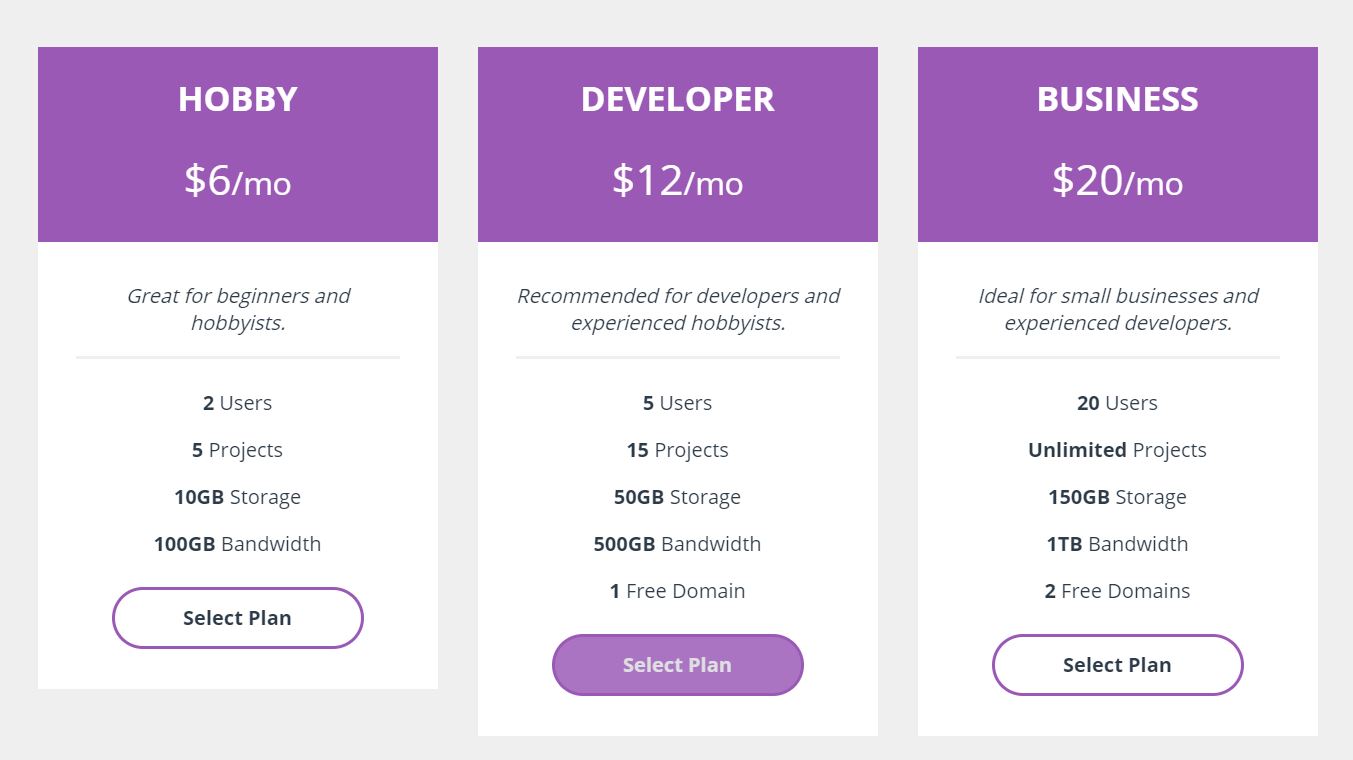Click Select Plan under the Hobby plan
Screen dimensions: 1353x760
tap(237, 618)
